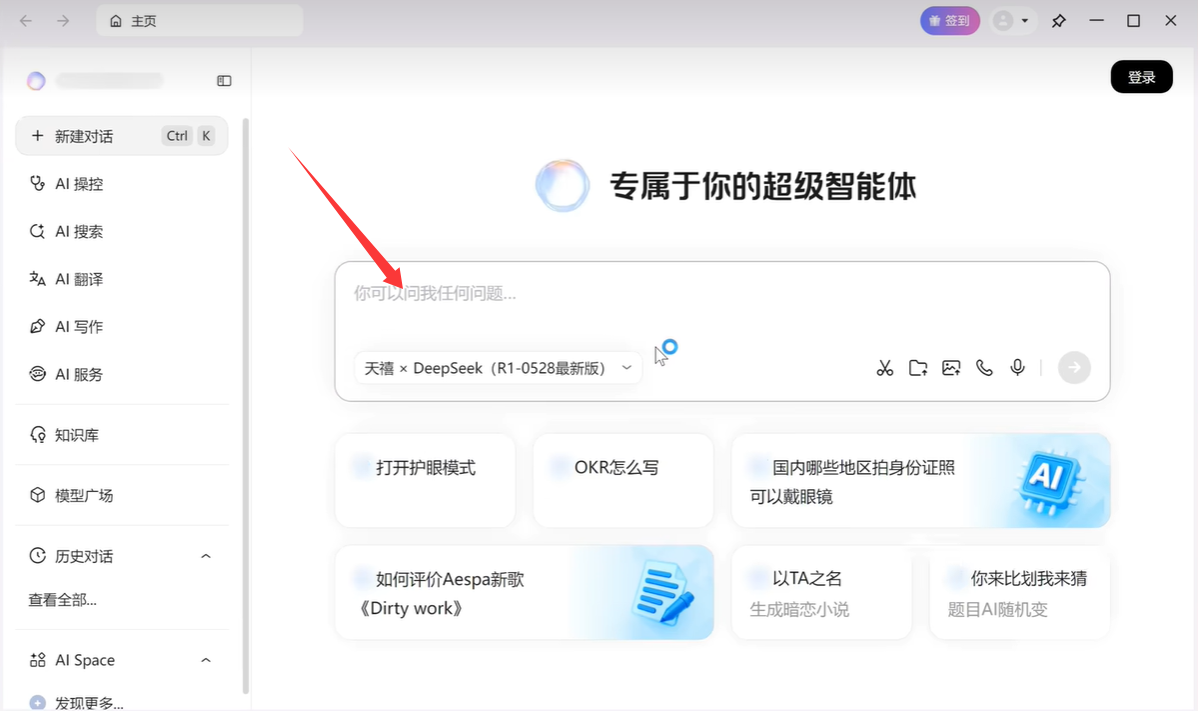This screenshot has height=711, width=1198.
Task: Open AI 翻译 in the sidebar
Action: [x=122, y=279]
